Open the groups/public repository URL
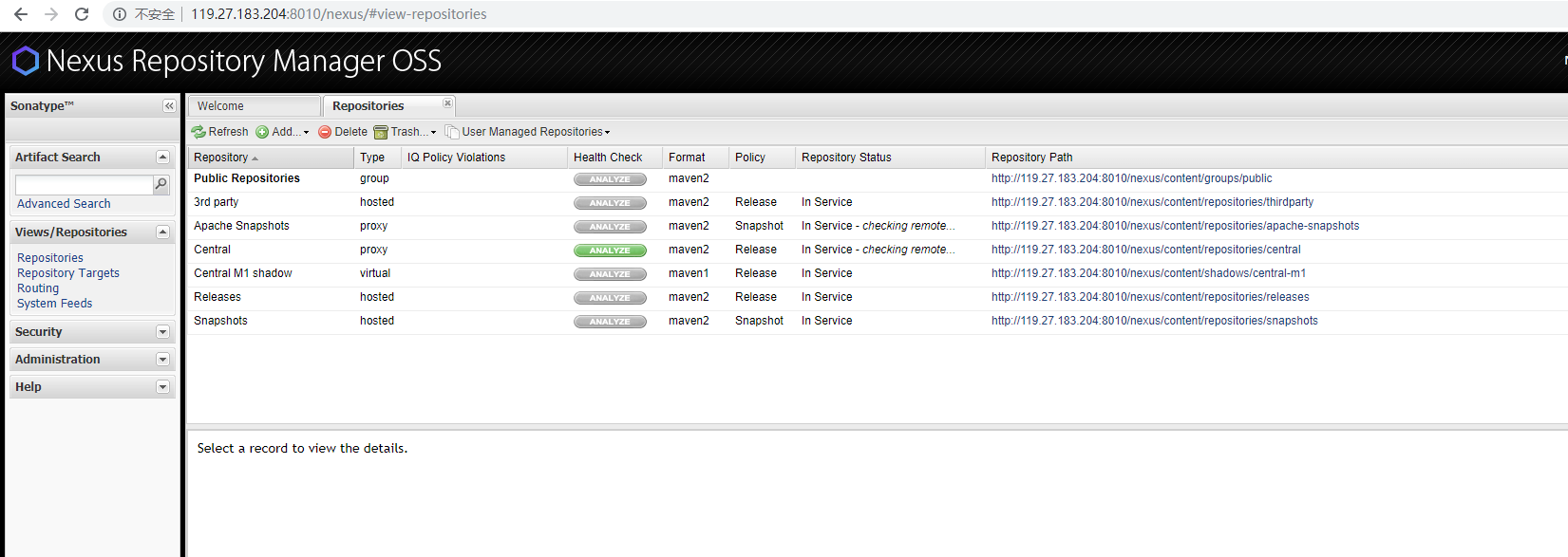The height and width of the screenshot is (557, 1568). tap(1131, 178)
